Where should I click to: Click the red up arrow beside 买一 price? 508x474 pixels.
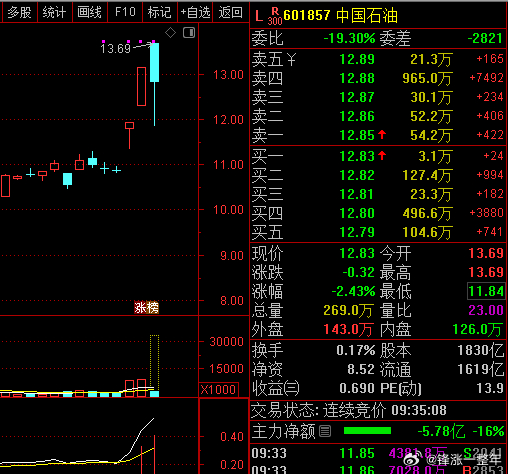point(382,156)
